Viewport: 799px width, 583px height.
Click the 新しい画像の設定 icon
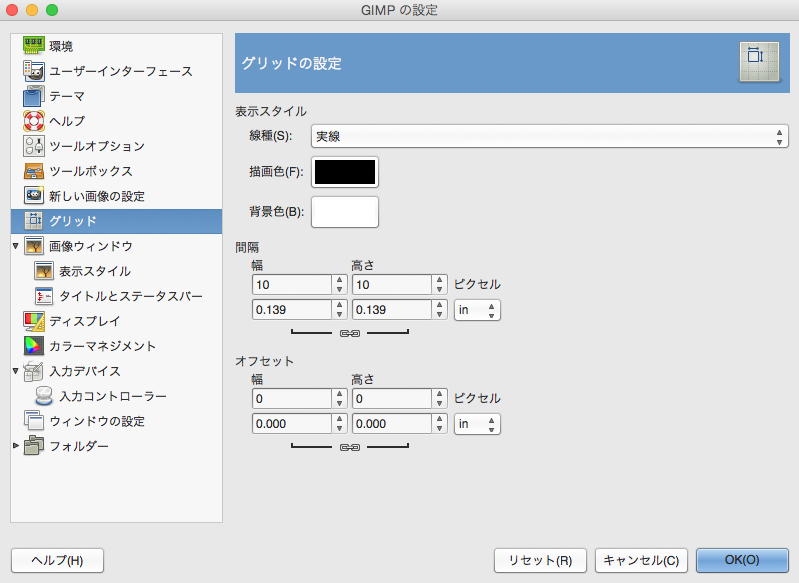pyautogui.click(x=34, y=196)
